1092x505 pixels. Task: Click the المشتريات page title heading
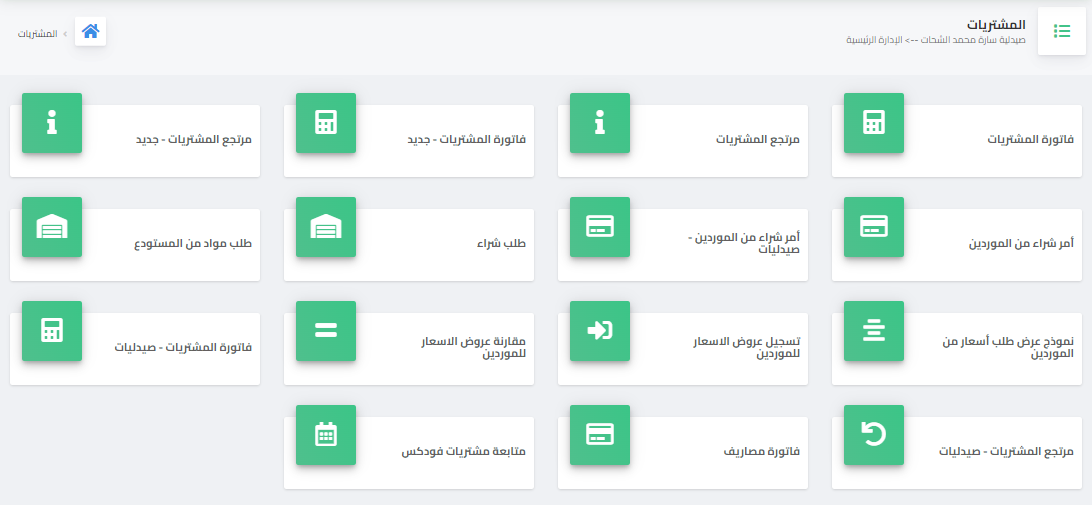tap(996, 24)
